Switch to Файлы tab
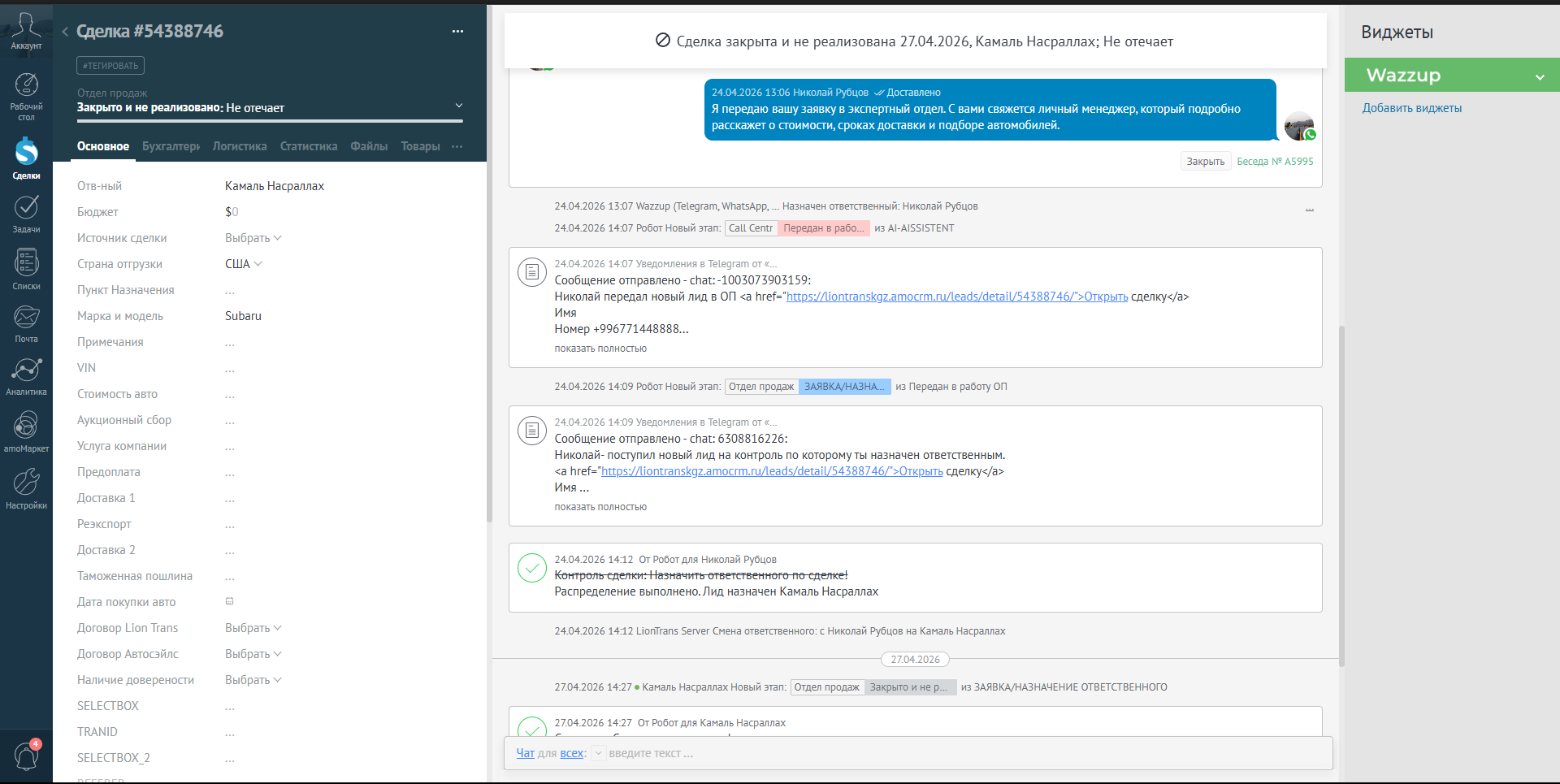The height and width of the screenshot is (784, 1560). coord(369,146)
